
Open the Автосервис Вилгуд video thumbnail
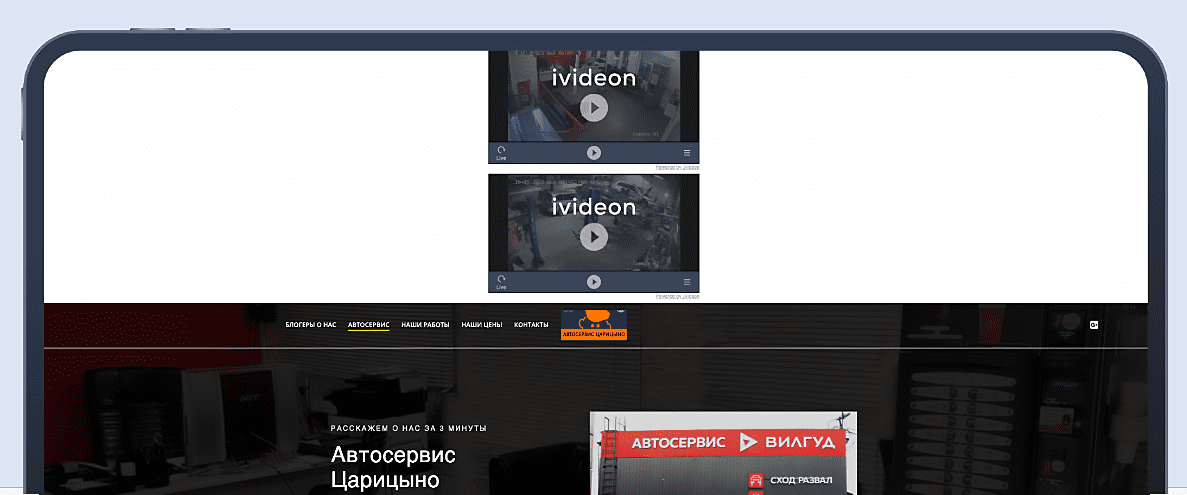pyautogui.click(x=723, y=453)
